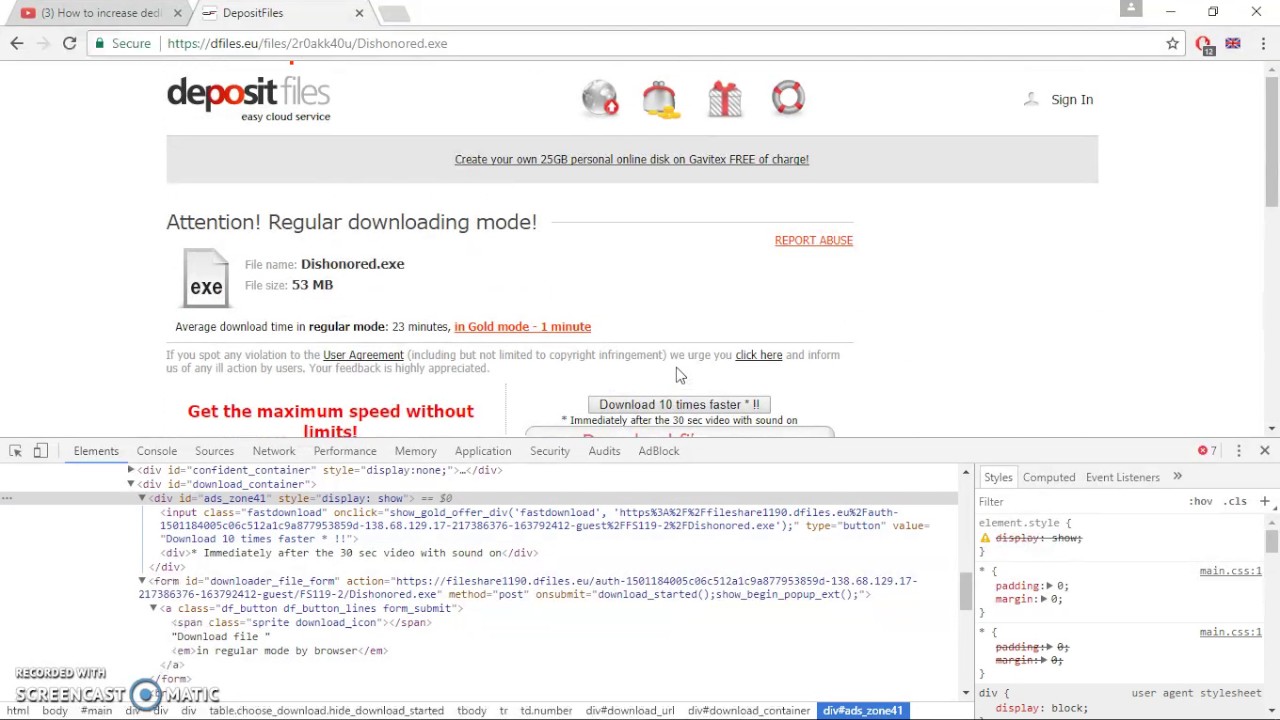Close the DepositFiles browser tab

359,13
